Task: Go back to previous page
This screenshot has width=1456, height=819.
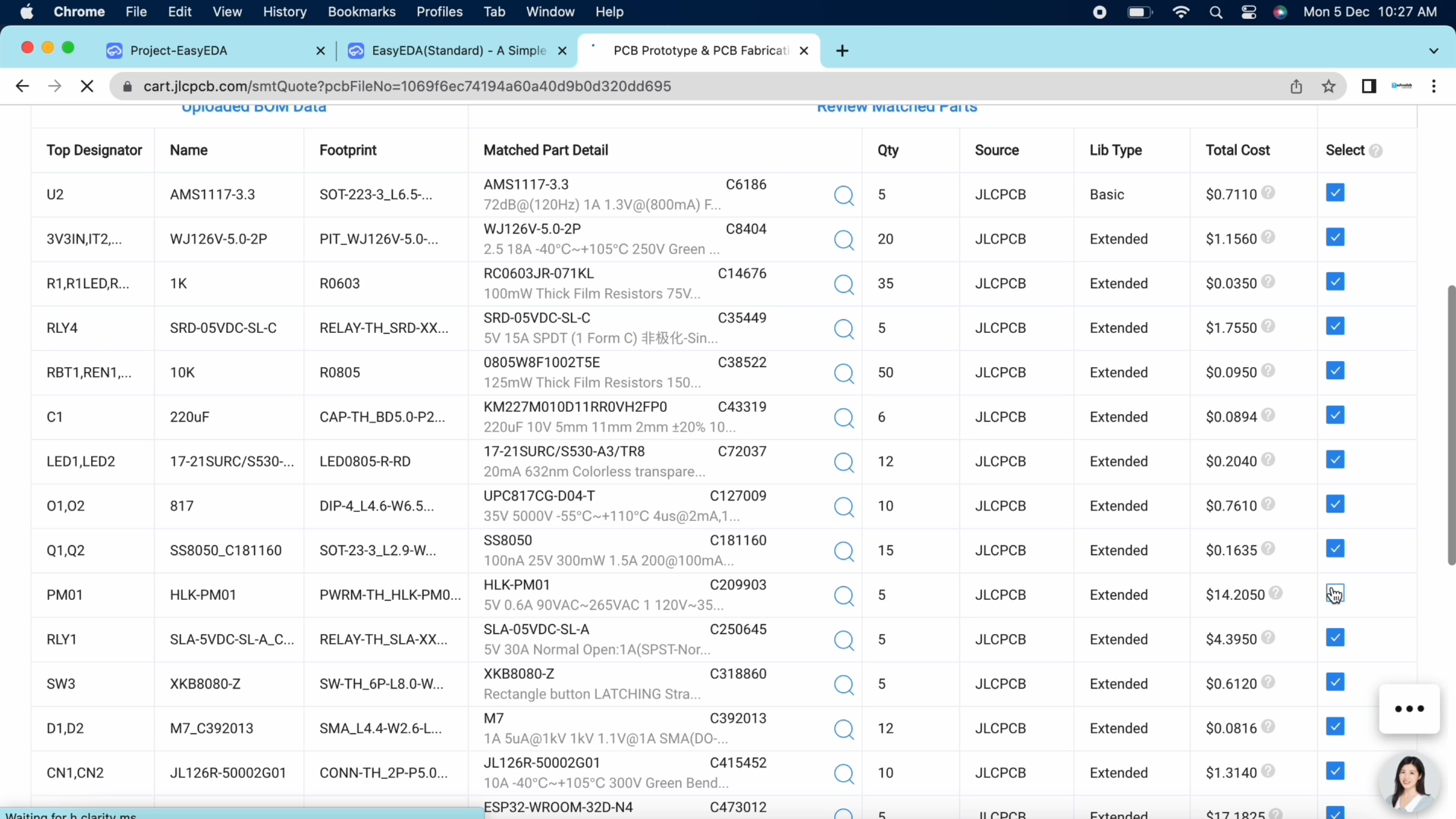Action: point(22,86)
